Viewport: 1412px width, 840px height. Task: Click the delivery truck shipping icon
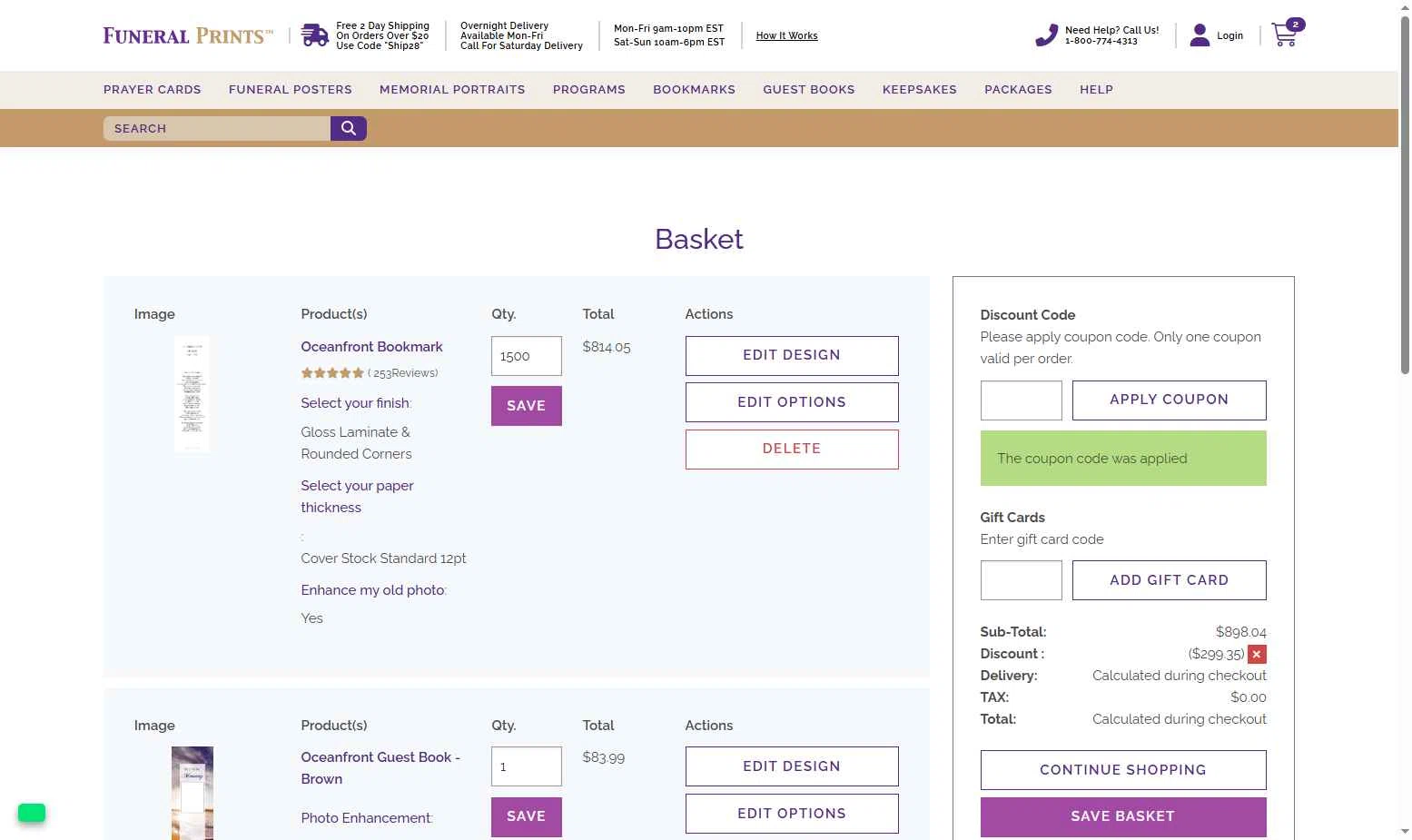point(315,35)
